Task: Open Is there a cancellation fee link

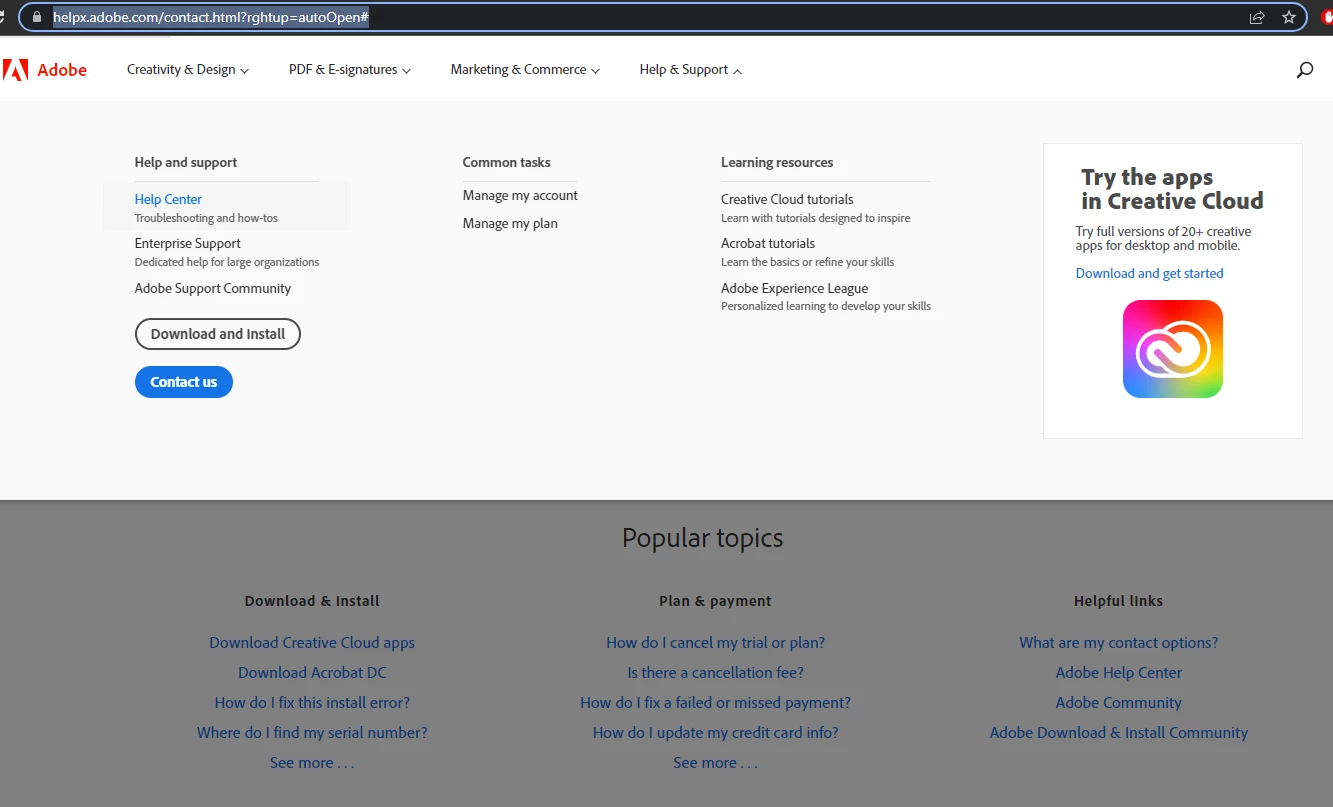Action: (715, 673)
